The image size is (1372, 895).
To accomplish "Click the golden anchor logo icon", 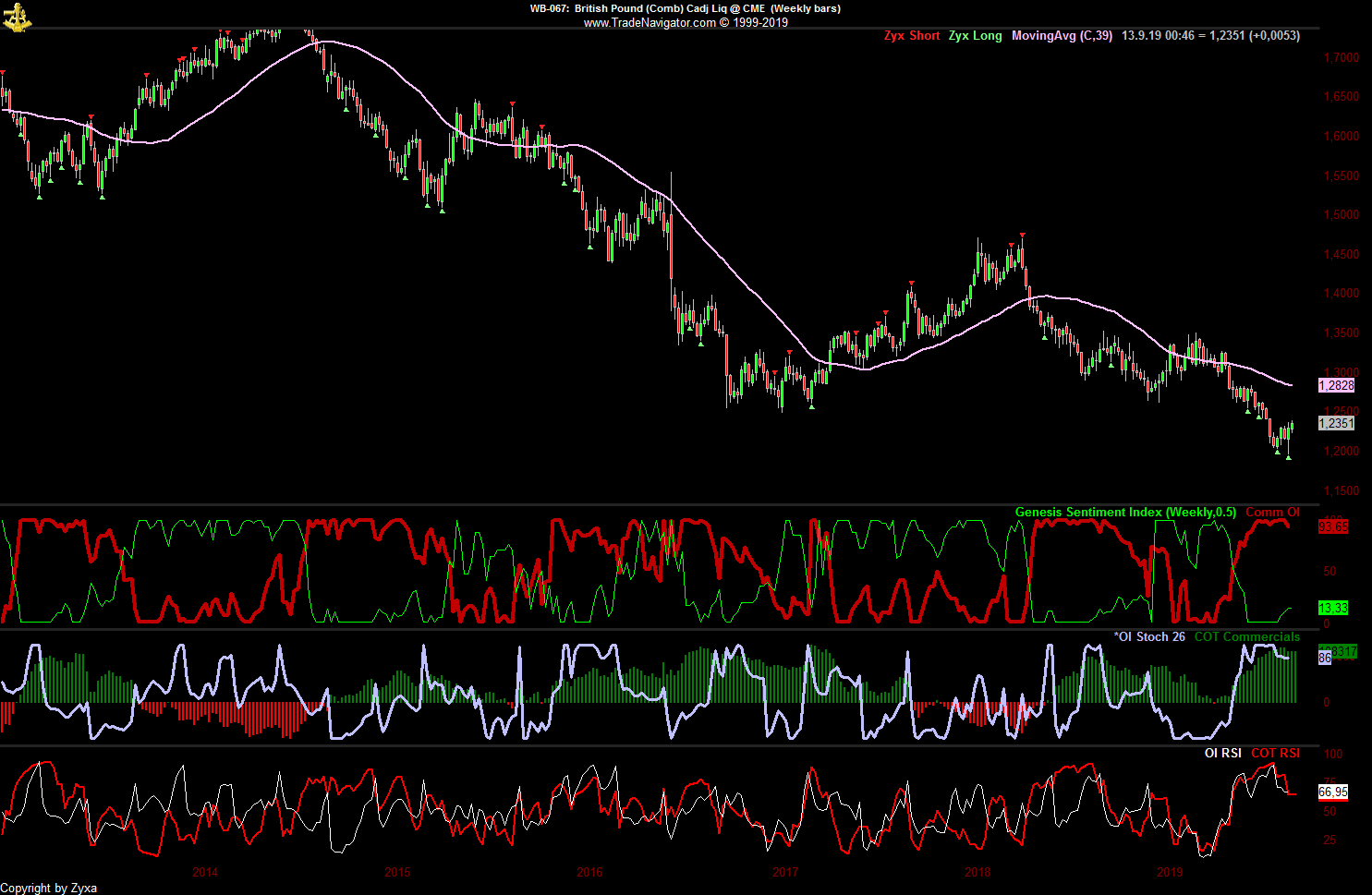I will [17, 16].
